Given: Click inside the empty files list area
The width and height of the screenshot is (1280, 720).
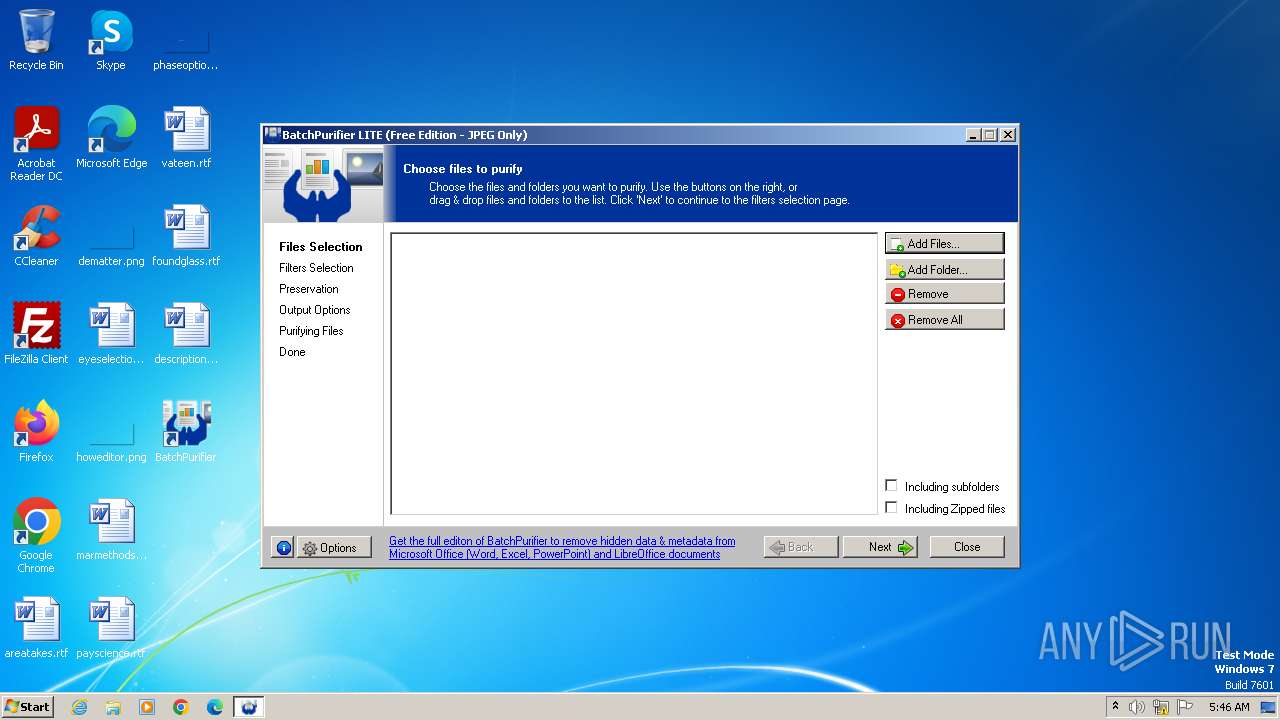Looking at the screenshot, I should [634, 374].
